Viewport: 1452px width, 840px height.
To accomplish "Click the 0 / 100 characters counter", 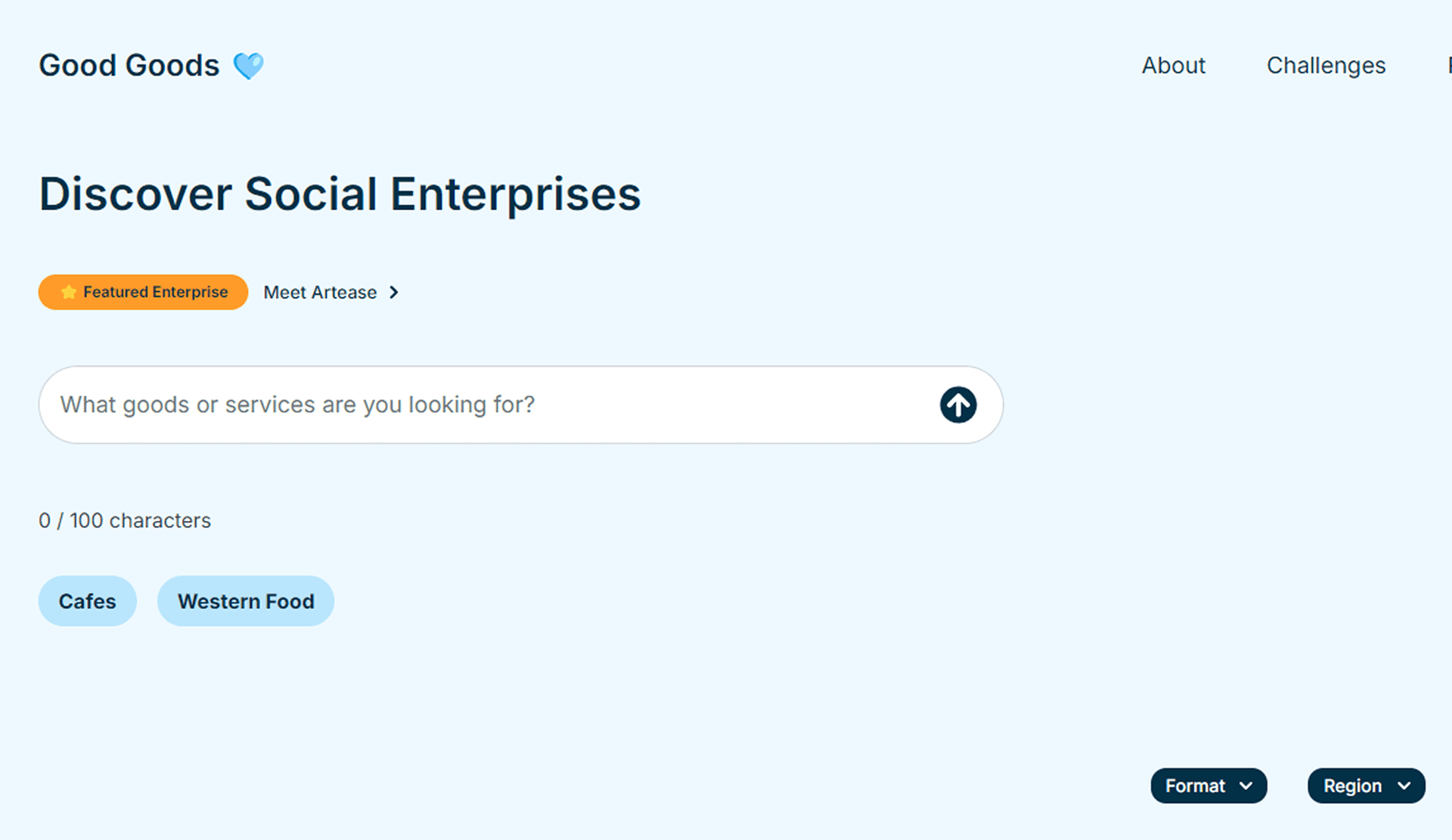I will (x=125, y=521).
